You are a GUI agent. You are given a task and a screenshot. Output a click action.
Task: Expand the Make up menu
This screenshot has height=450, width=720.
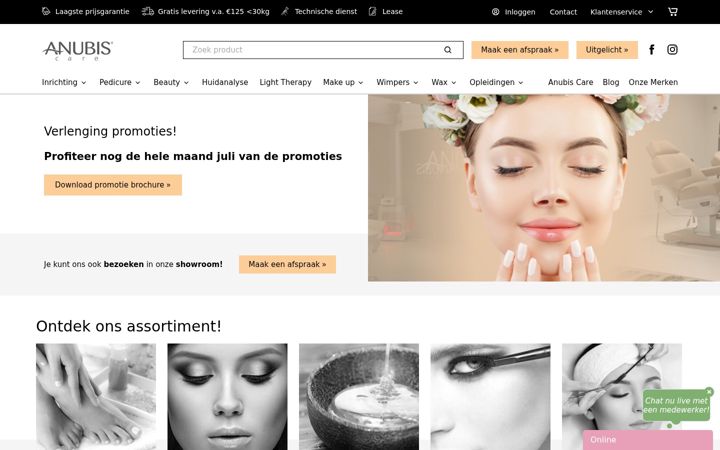point(343,82)
